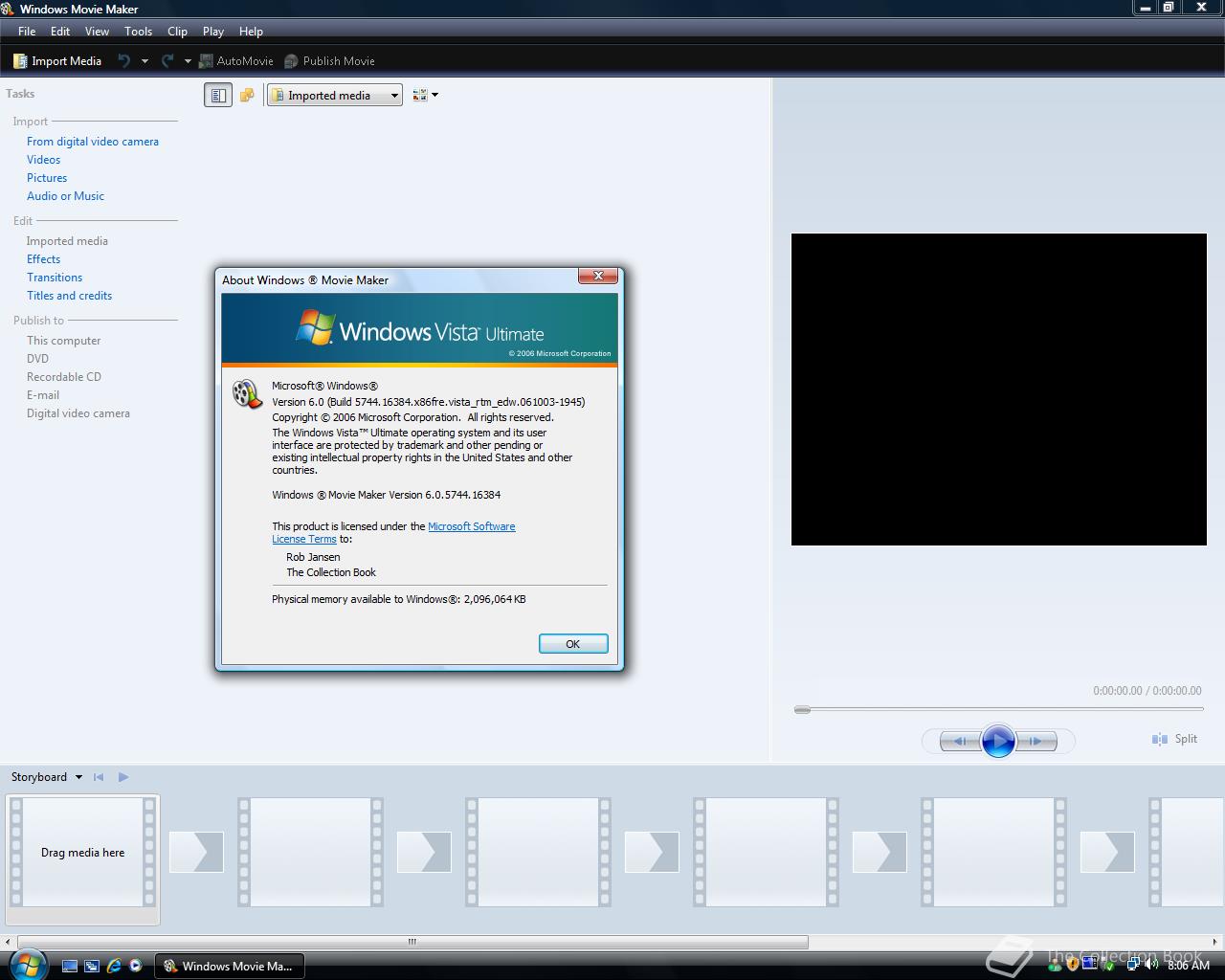Click the Split clip button
The width and height of the screenshot is (1225, 980).
click(x=1175, y=739)
